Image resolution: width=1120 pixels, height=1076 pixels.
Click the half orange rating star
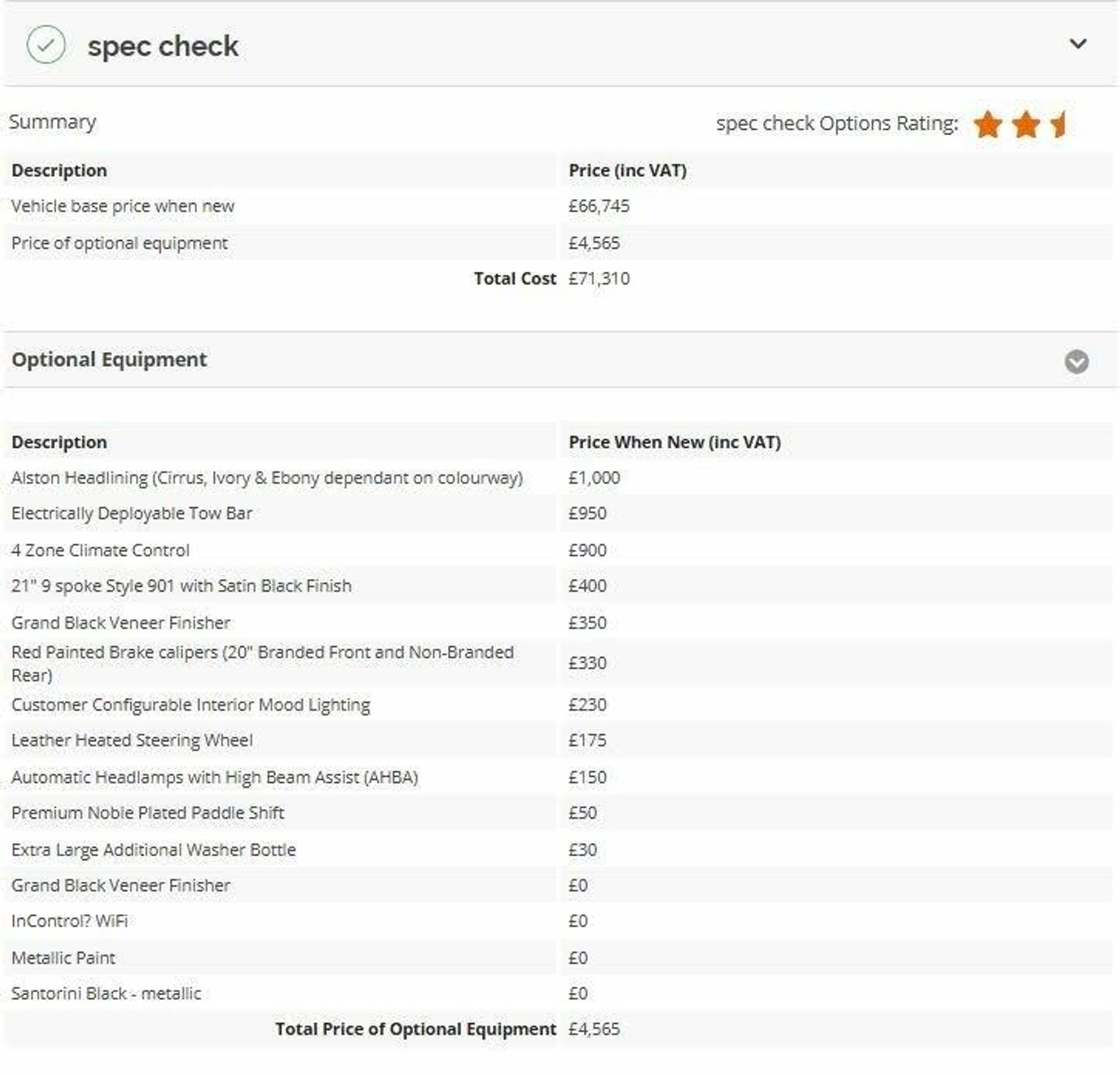tap(1059, 124)
